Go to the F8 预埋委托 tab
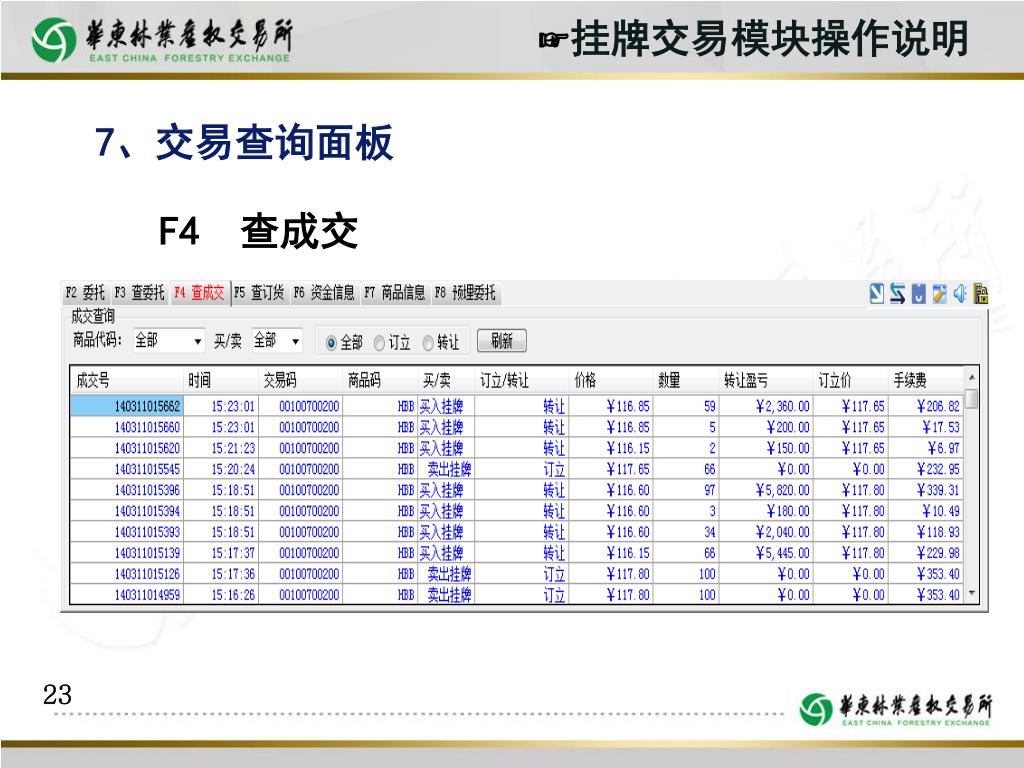 pos(465,293)
